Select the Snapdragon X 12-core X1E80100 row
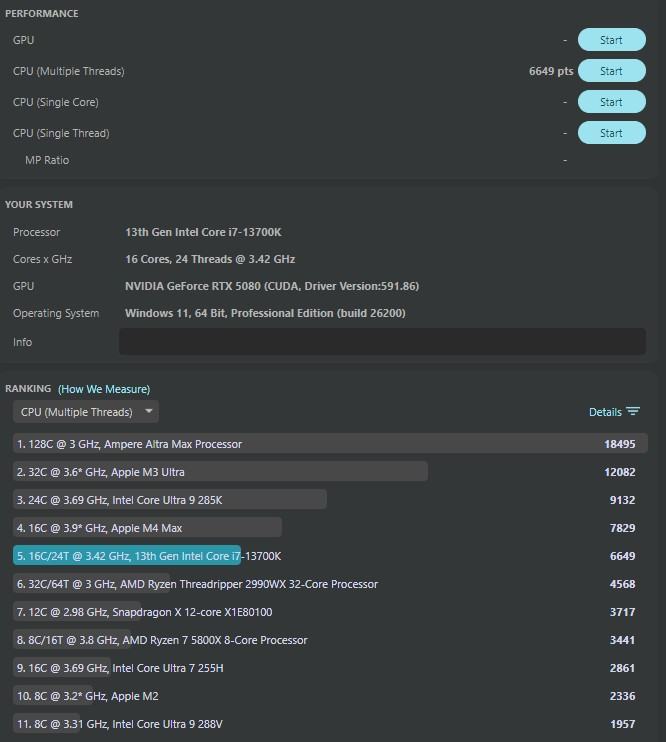This screenshot has height=742, width=666. point(330,612)
